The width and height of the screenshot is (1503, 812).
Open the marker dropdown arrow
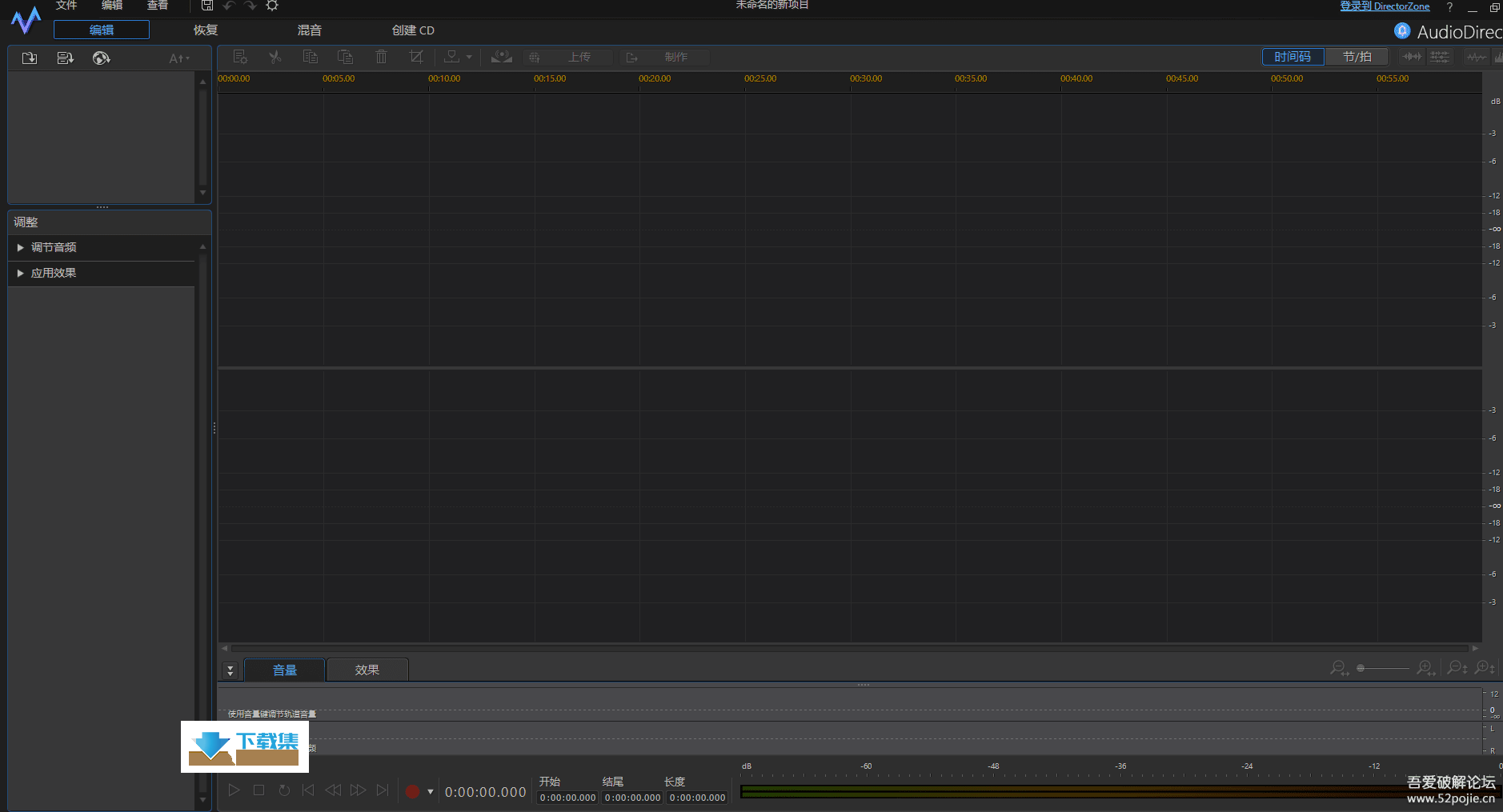(469, 57)
